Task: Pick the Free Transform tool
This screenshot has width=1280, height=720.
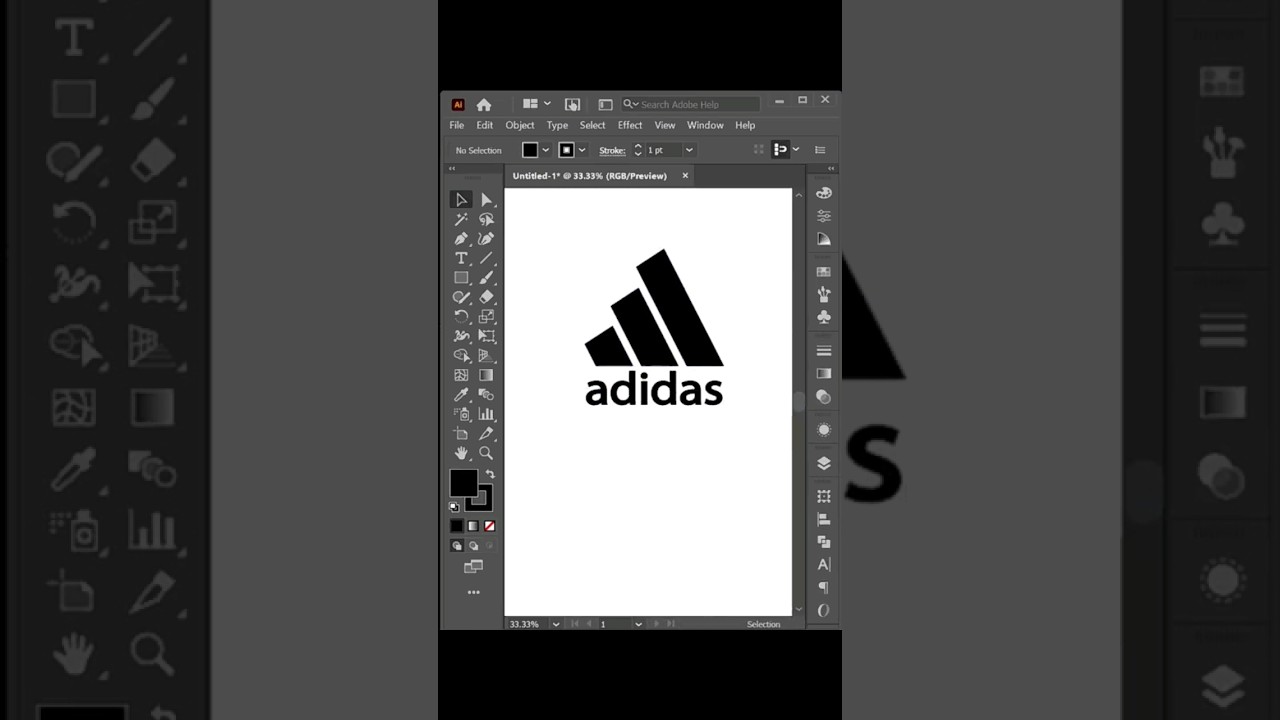Action: click(x=486, y=336)
